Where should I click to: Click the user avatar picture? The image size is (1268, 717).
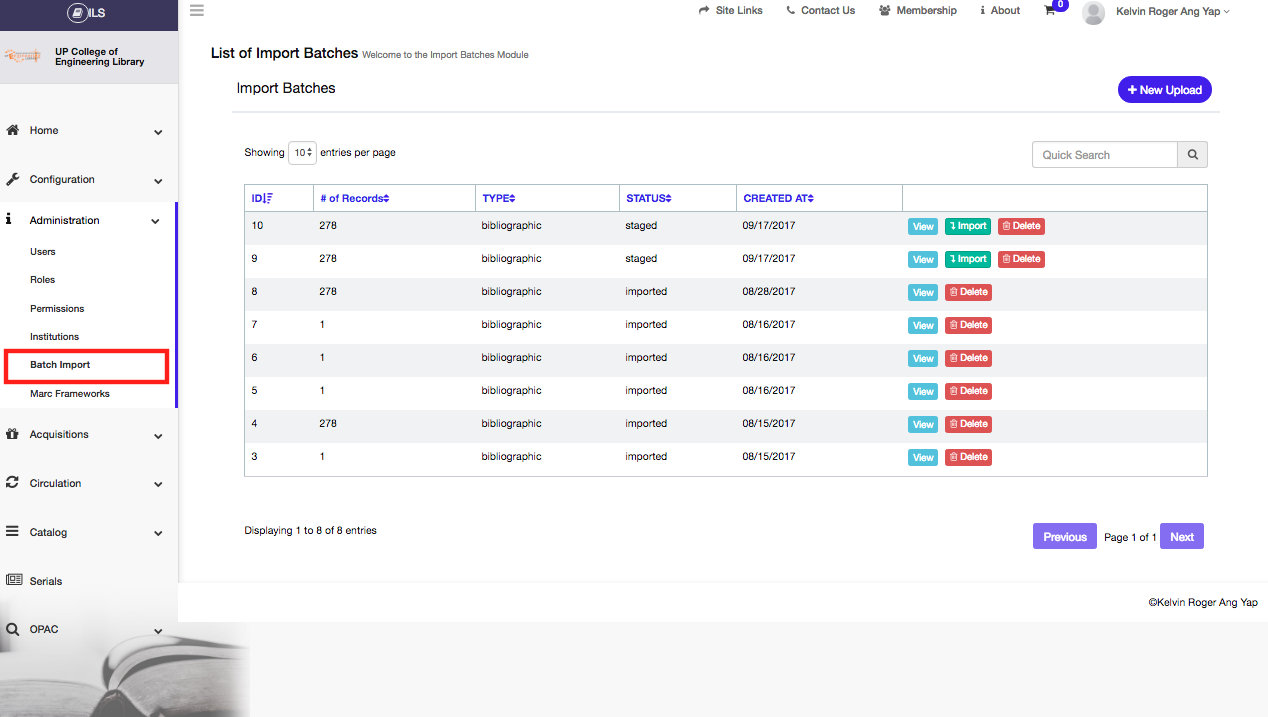coord(1093,12)
